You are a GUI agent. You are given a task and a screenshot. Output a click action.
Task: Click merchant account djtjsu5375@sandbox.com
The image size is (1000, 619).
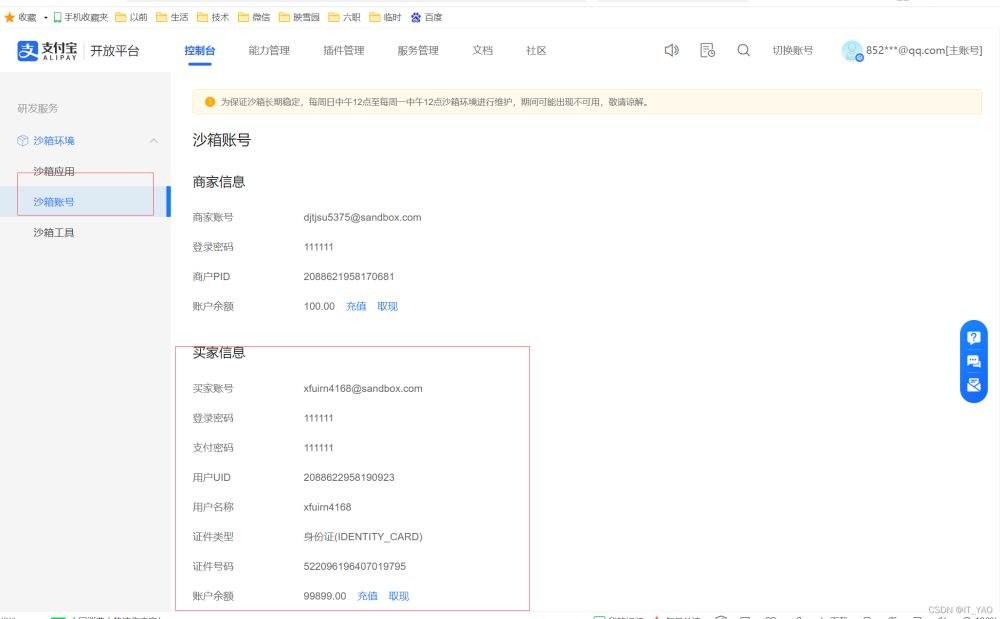pyautogui.click(x=362, y=217)
